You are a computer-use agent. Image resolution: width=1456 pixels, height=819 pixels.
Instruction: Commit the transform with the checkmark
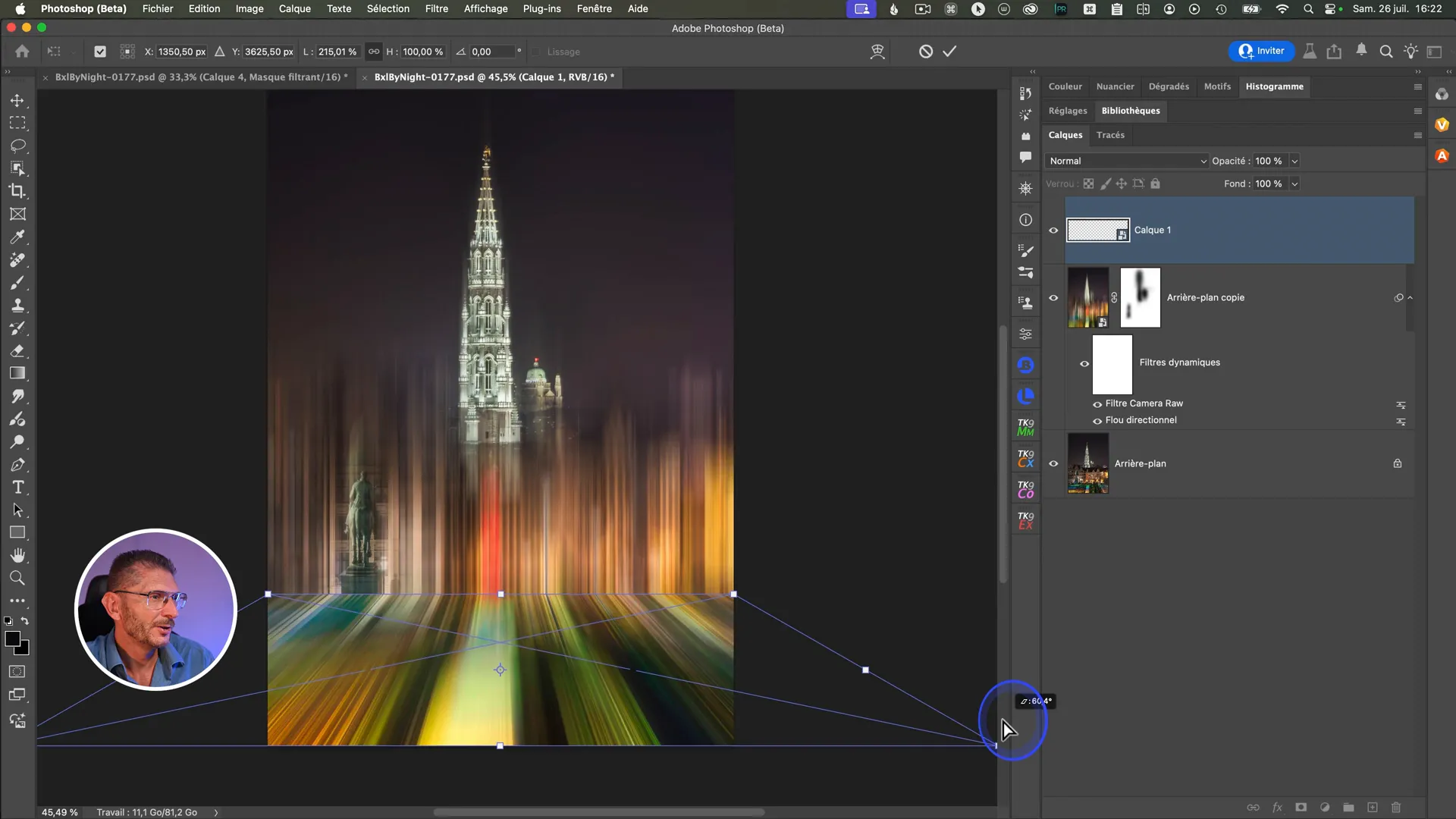tap(949, 52)
